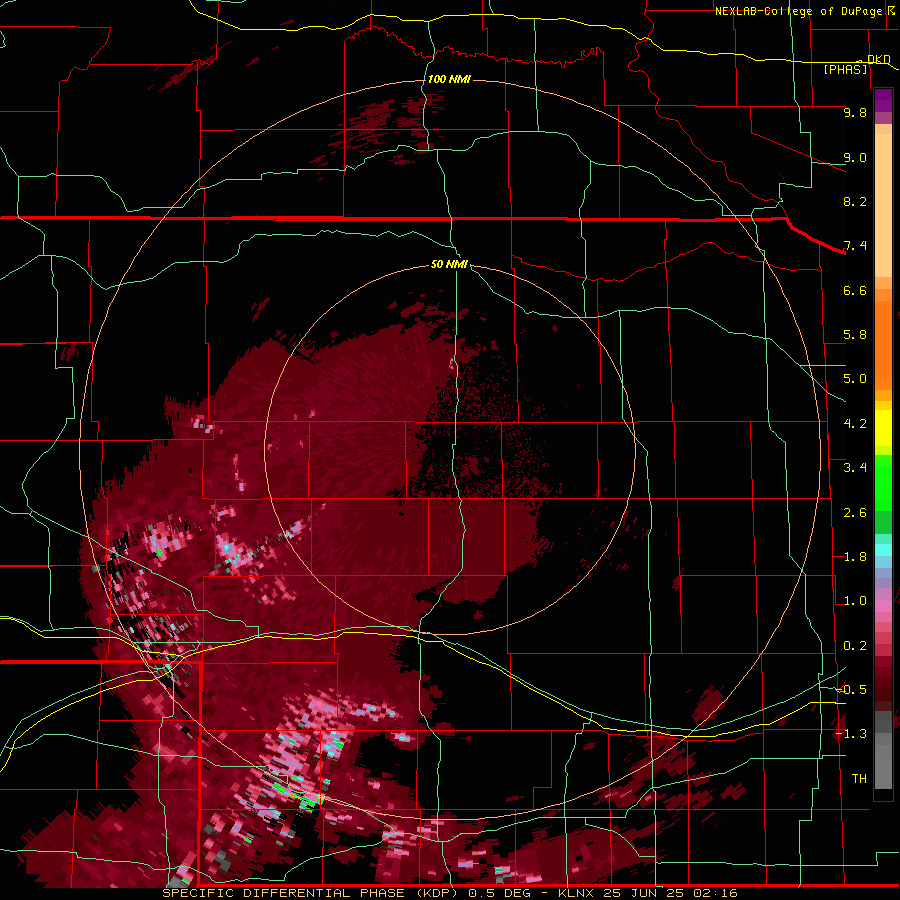Click the Specific Differential Phase KLNX caption
This screenshot has width=900, height=900.
pyautogui.click(x=450, y=893)
